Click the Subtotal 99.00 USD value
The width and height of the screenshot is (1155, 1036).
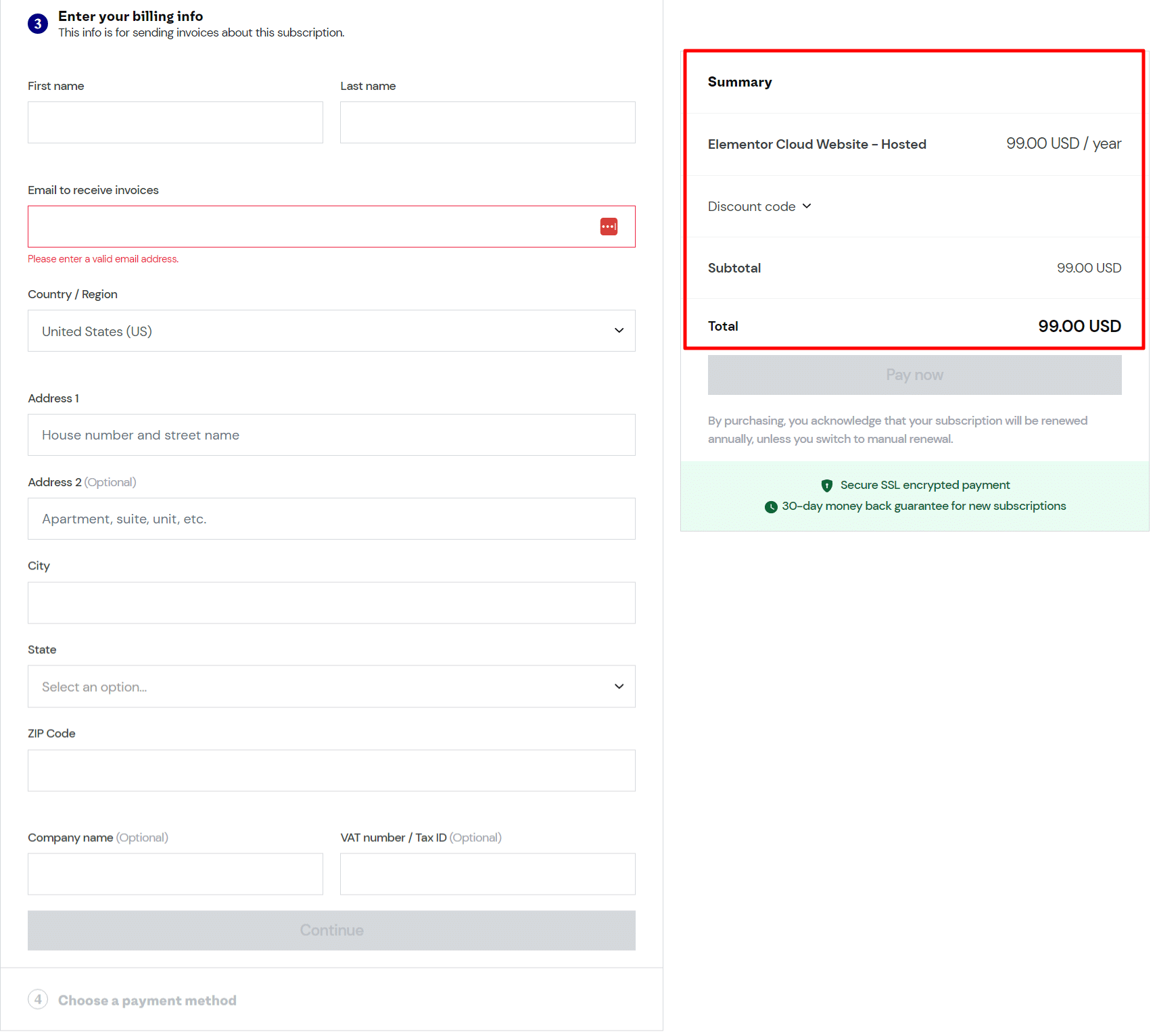coord(1089,268)
